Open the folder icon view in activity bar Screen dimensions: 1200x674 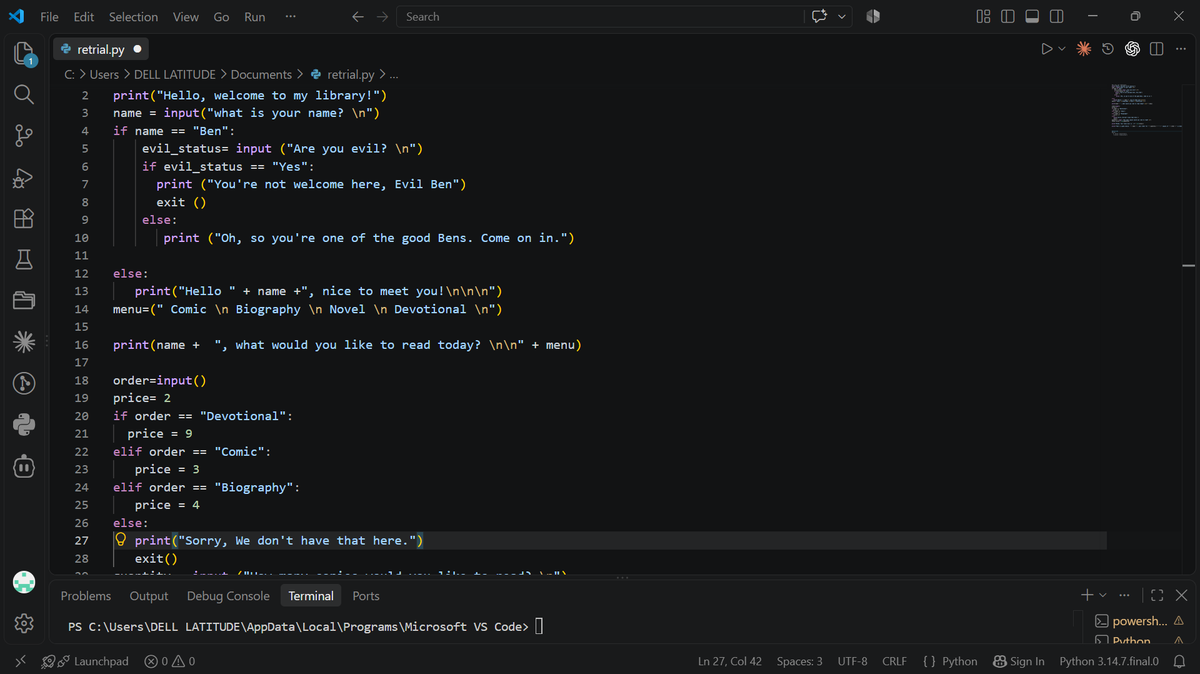(24, 301)
